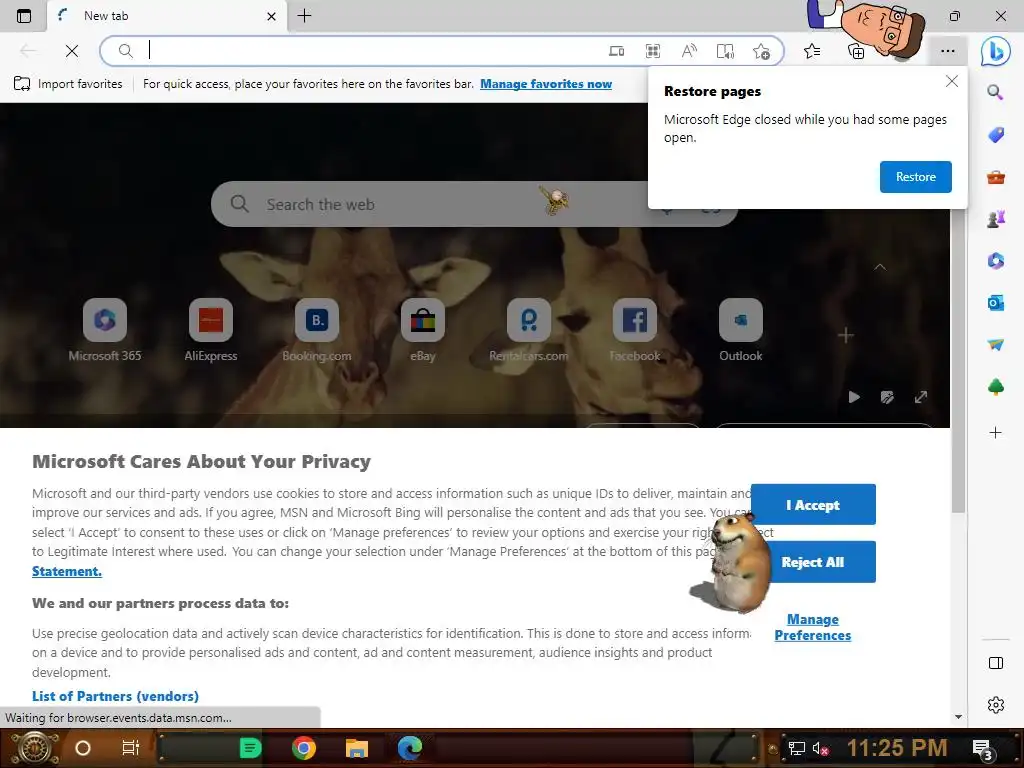This screenshot has width=1024, height=768.
Task: Open sidebar Games chess icon
Action: coord(995,219)
